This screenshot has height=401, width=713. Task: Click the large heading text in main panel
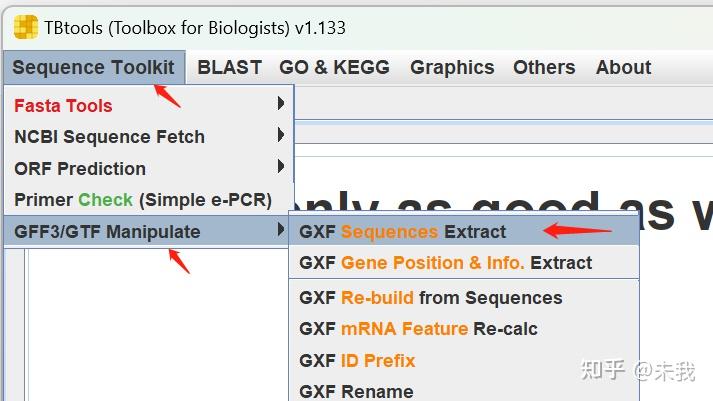[x=500, y=207]
